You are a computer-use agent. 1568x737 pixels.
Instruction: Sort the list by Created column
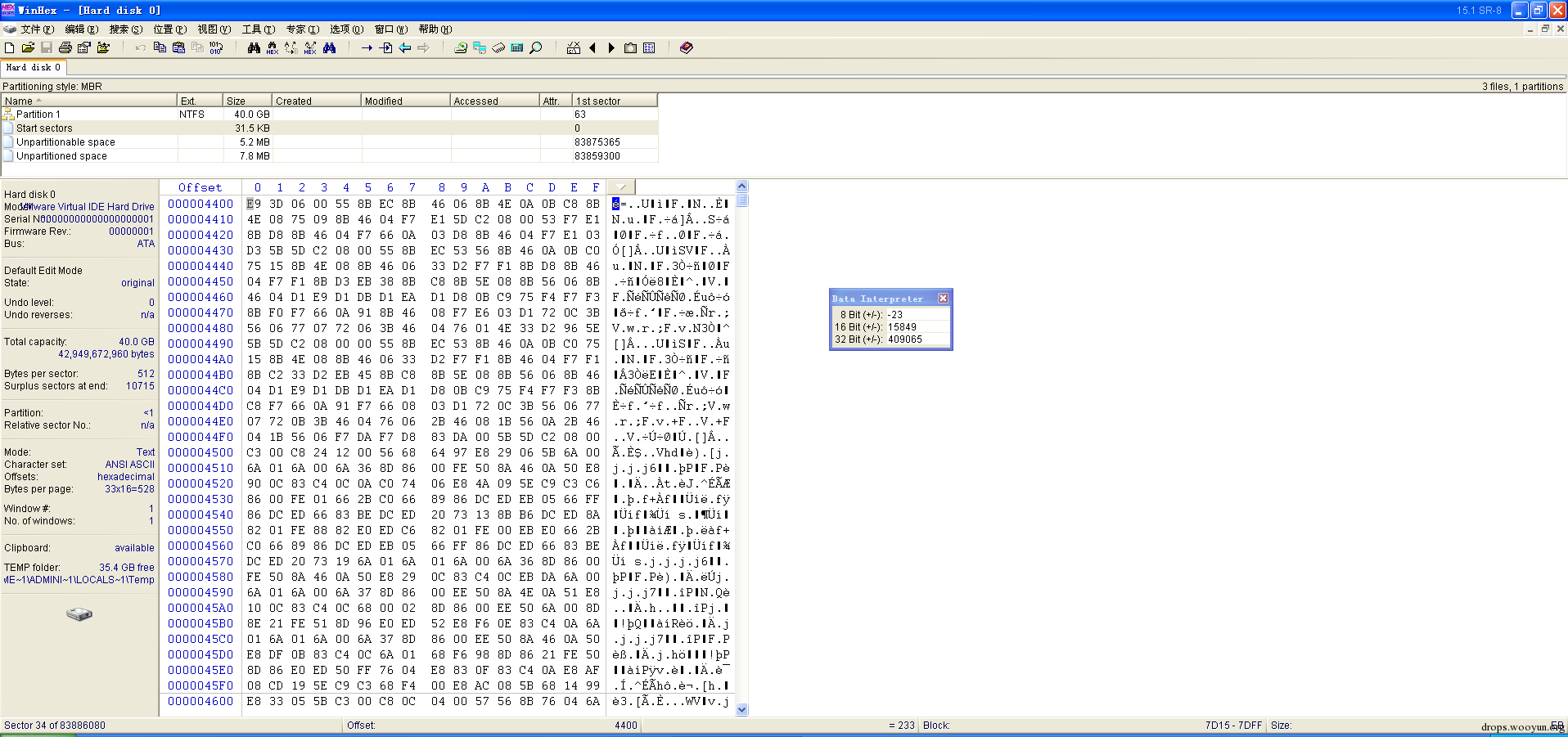pyautogui.click(x=317, y=101)
